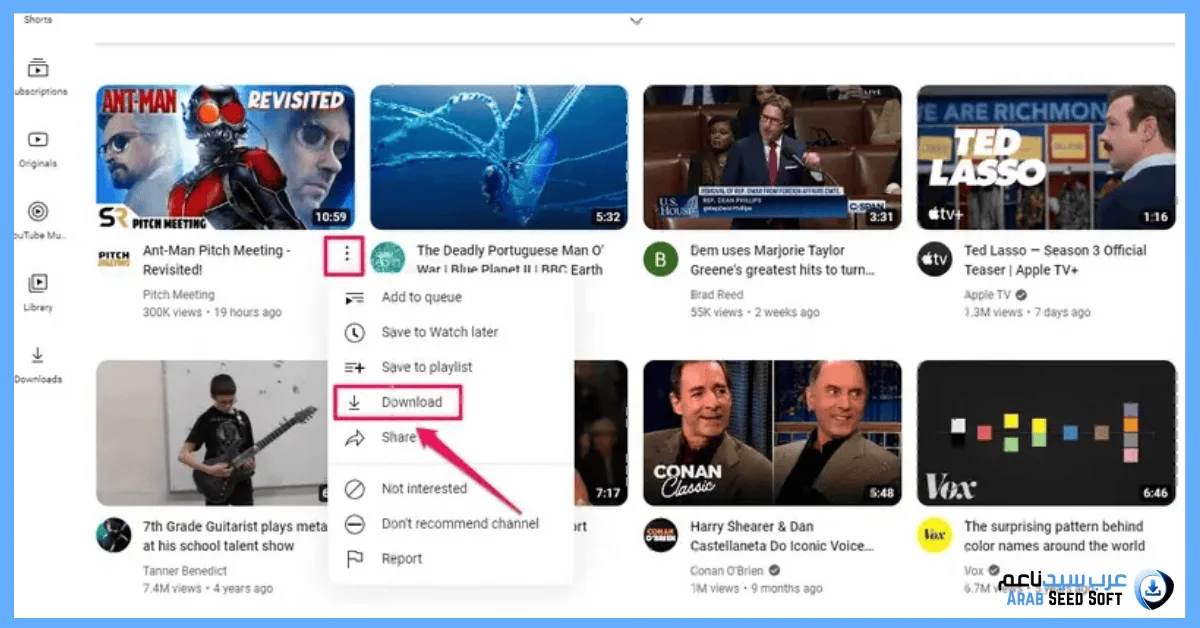Open the Ant-Man Pitch Meeting title link
The image size is (1200, 628).
pyautogui.click(x=217, y=260)
